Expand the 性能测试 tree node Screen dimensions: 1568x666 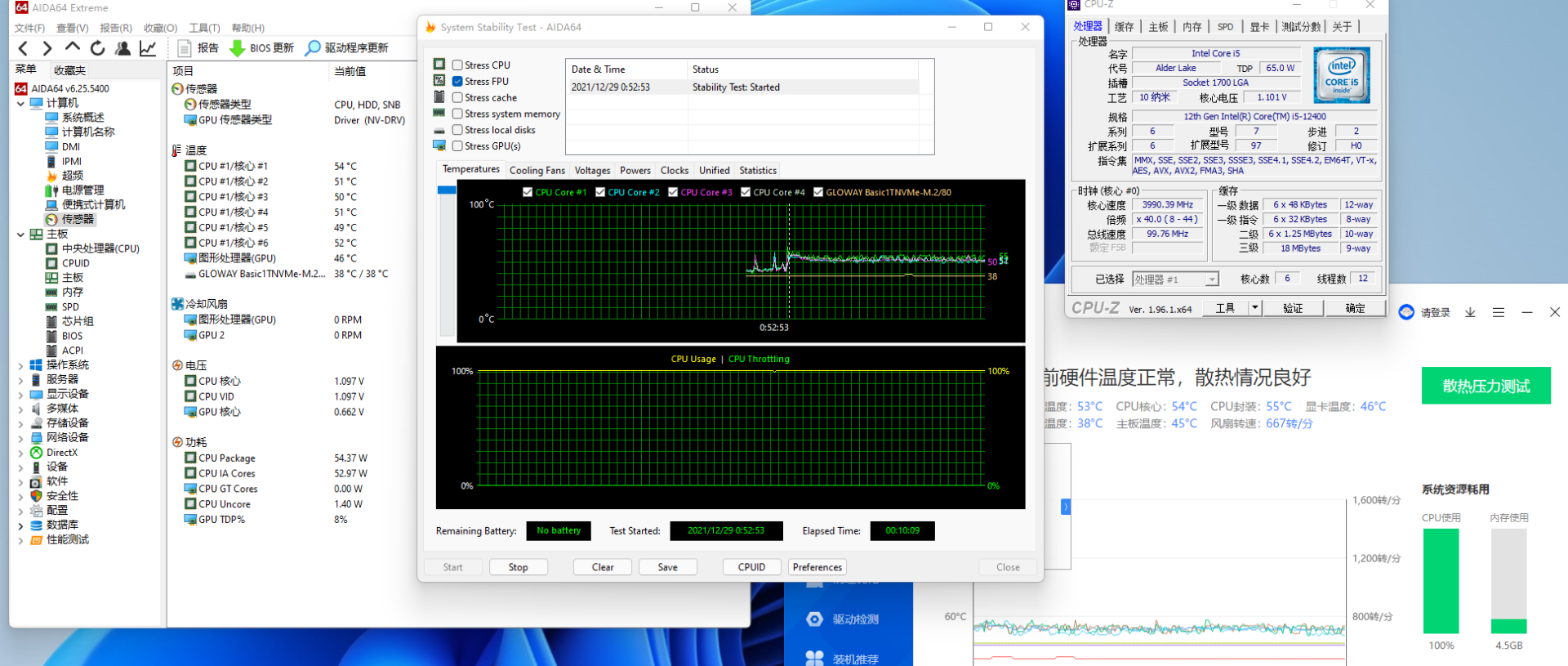(20, 541)
